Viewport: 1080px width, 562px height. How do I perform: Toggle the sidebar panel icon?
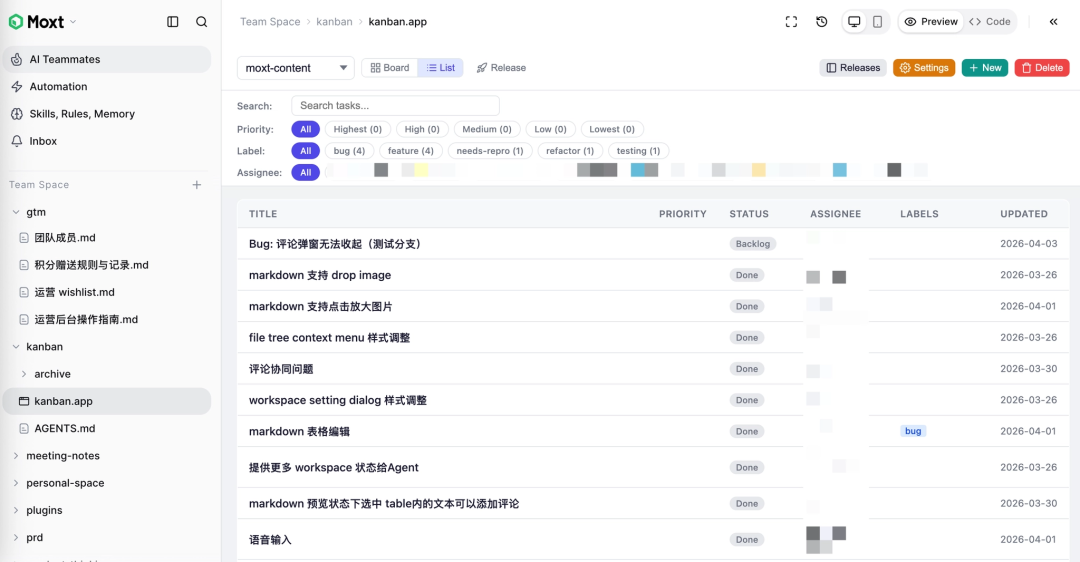173,22
